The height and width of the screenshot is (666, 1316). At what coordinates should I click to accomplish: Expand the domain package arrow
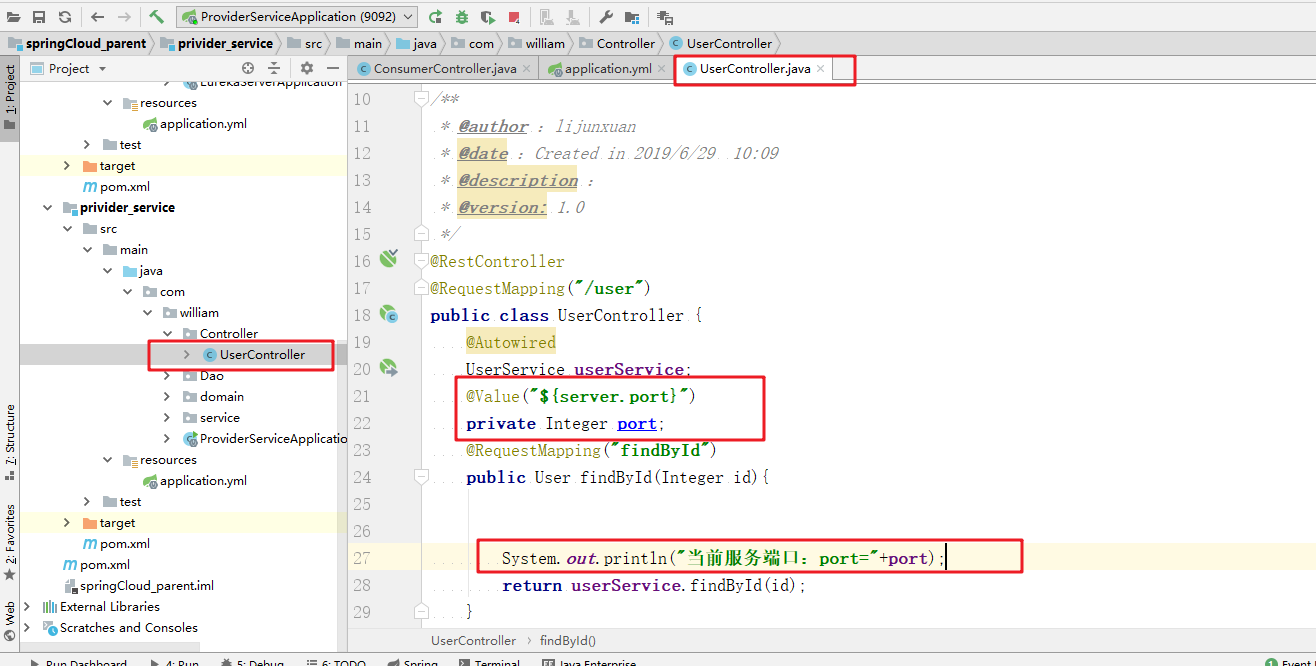[x=166, y=396]
